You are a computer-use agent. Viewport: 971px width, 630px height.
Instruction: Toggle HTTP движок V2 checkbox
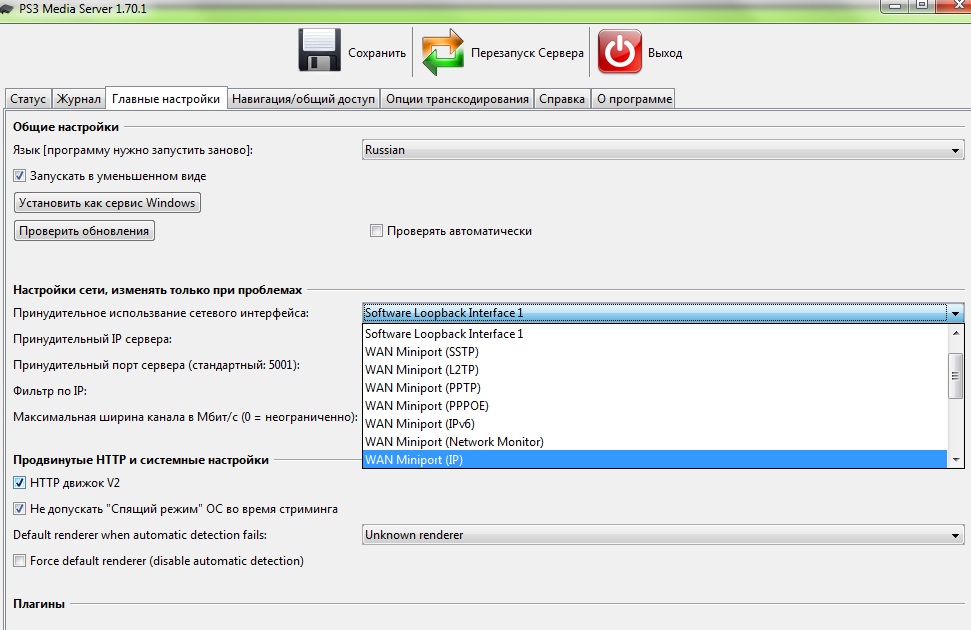[x=20, y=483]
